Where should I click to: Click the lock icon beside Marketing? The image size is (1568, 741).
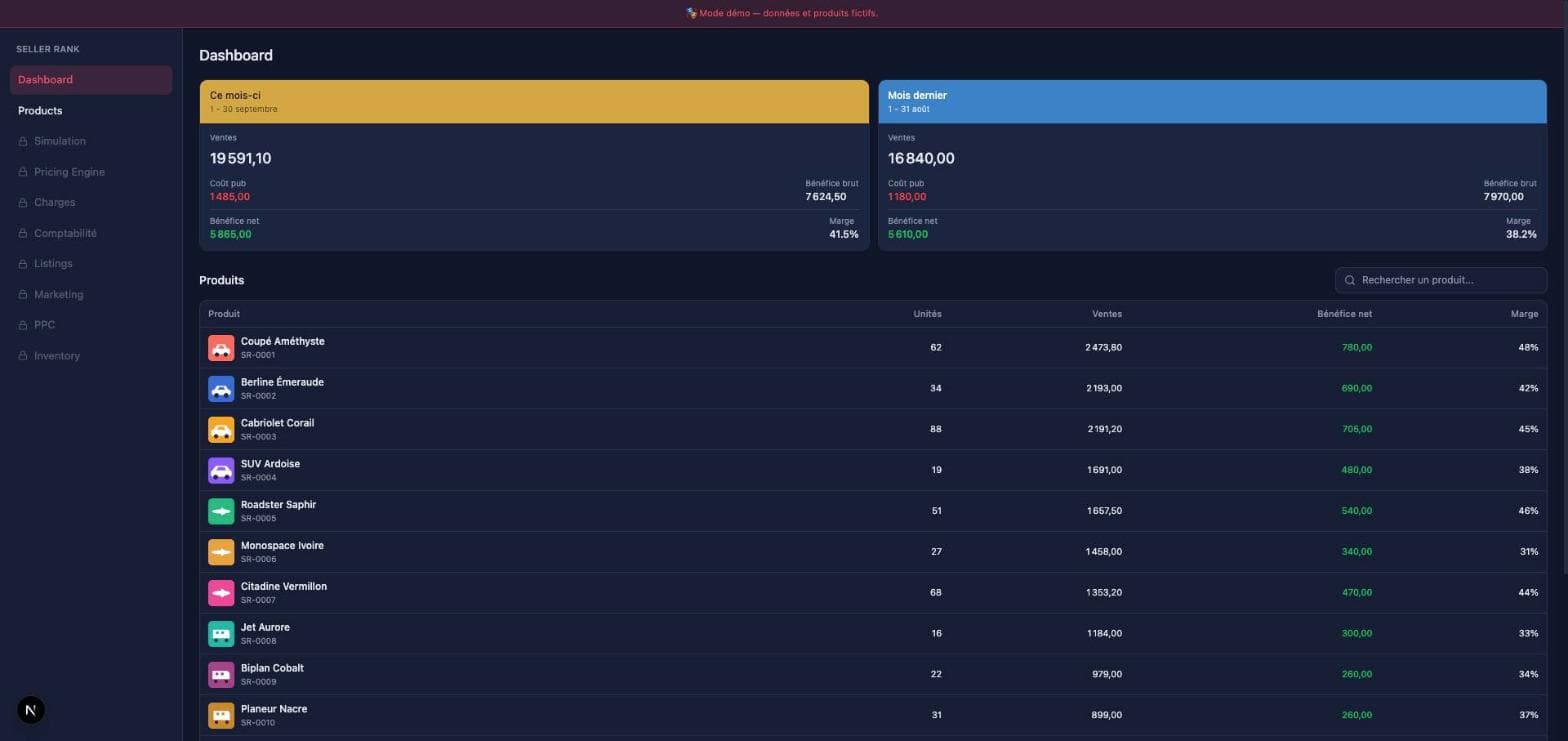[23, 294]
